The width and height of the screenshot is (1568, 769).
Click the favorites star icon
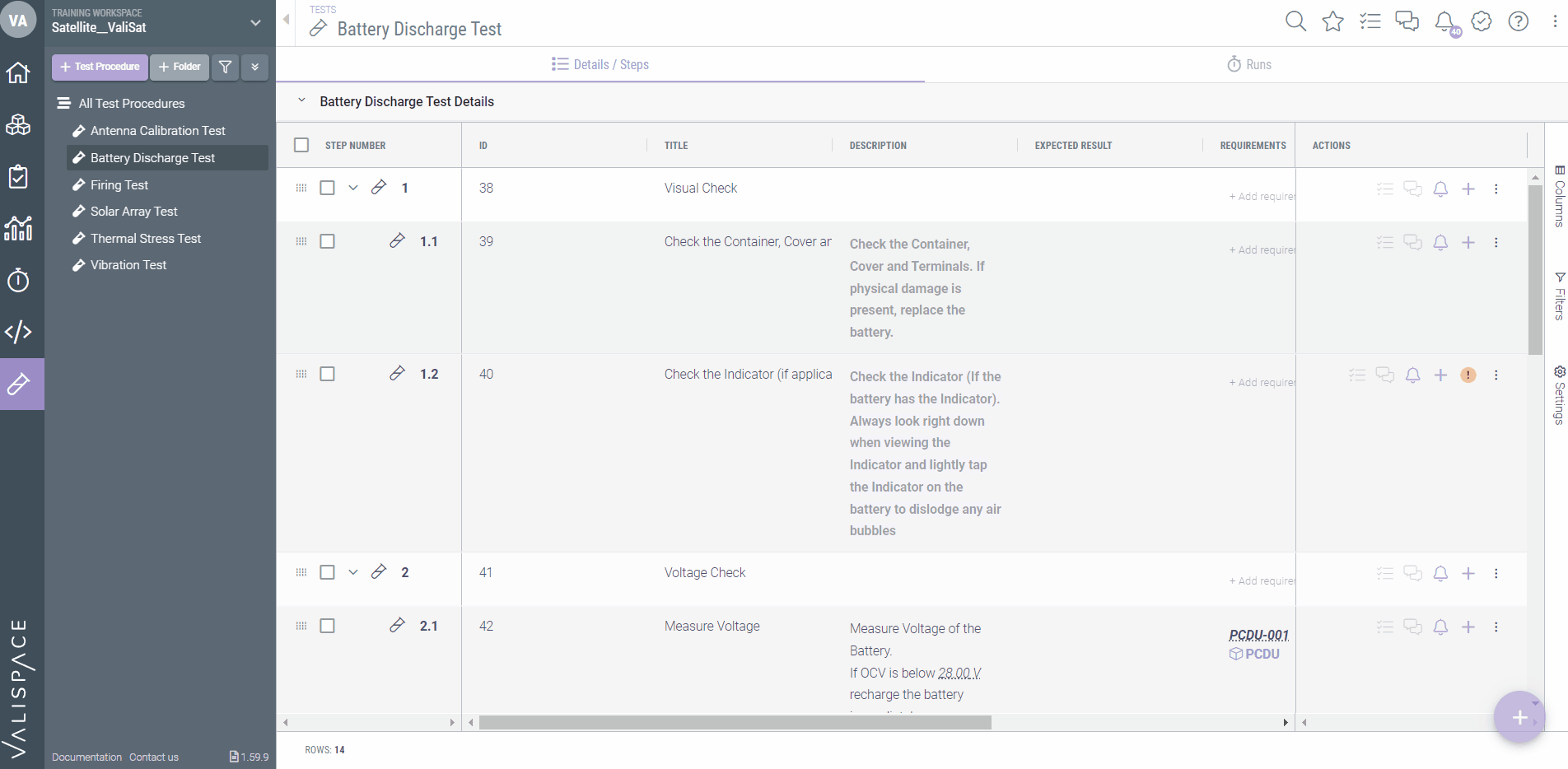[x=1332, y=21]
